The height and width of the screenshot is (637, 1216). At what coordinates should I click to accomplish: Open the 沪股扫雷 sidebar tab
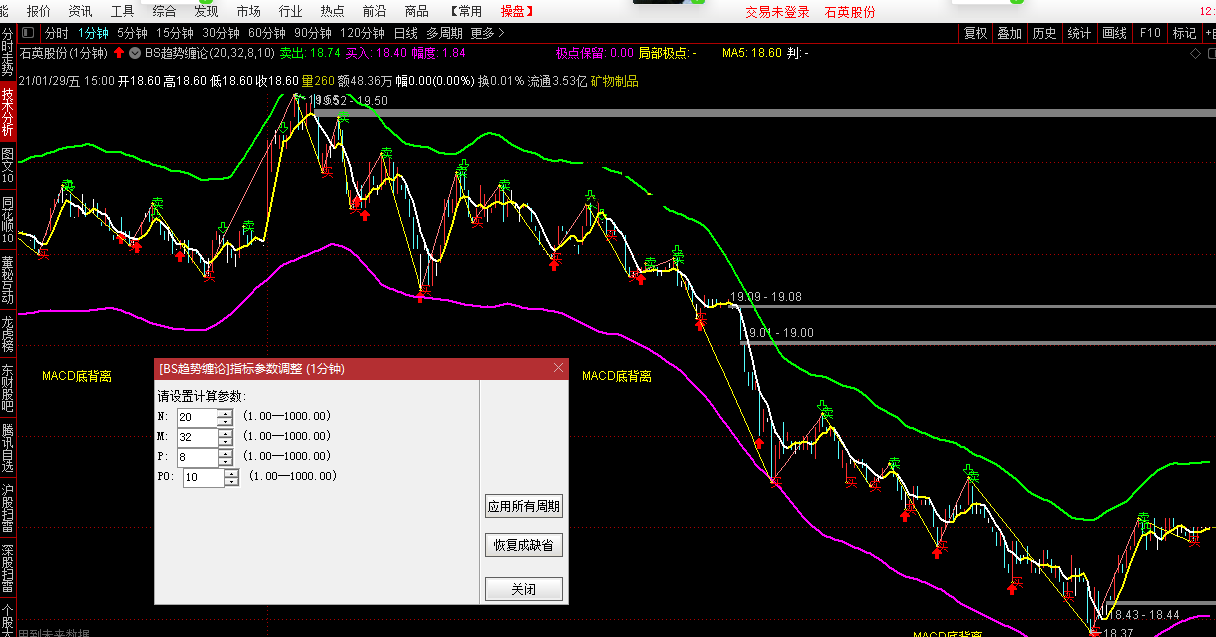click(x=8, y=508)
